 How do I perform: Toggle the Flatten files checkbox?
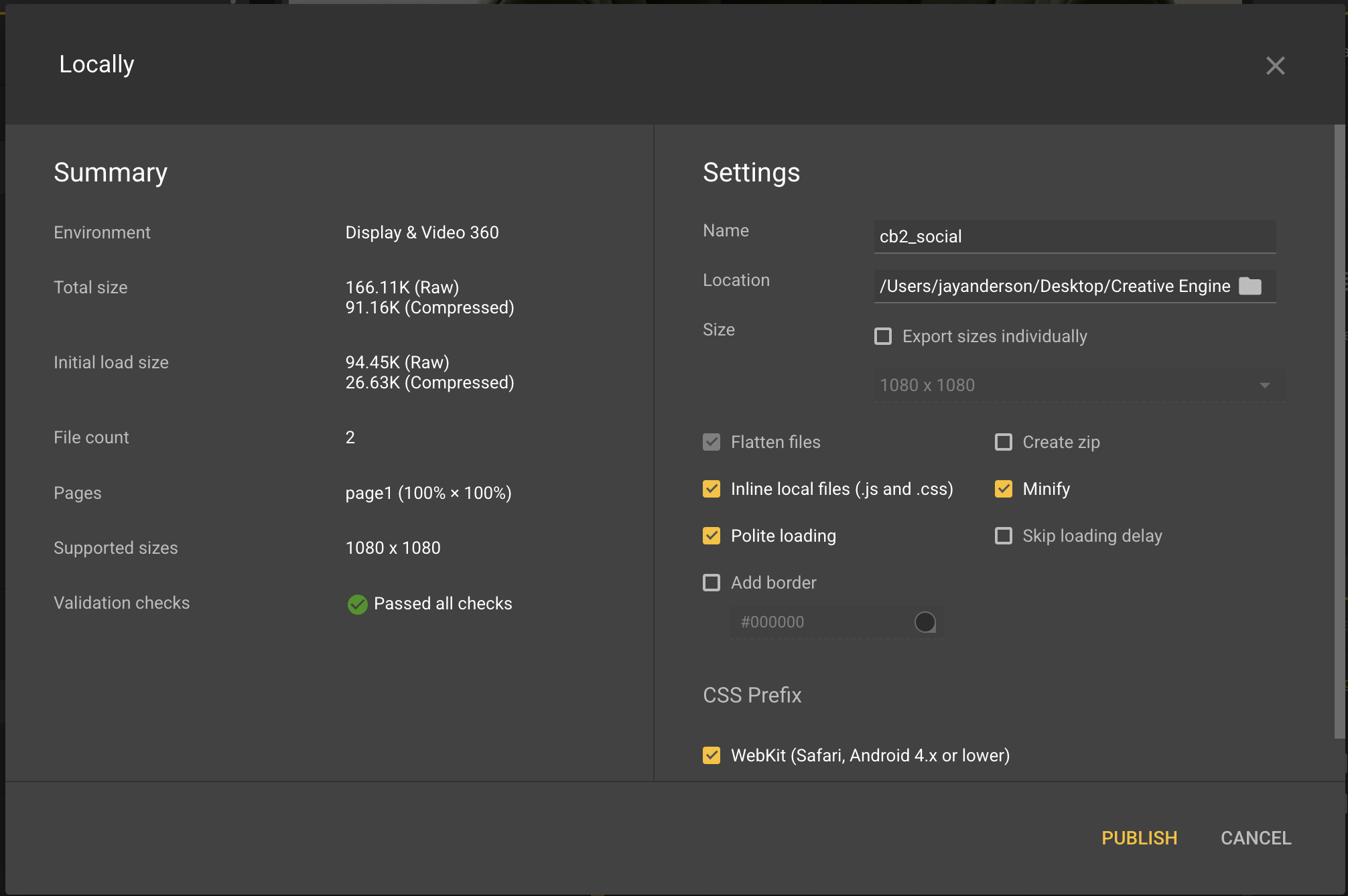pyautogui.click(x=711, y=442)
